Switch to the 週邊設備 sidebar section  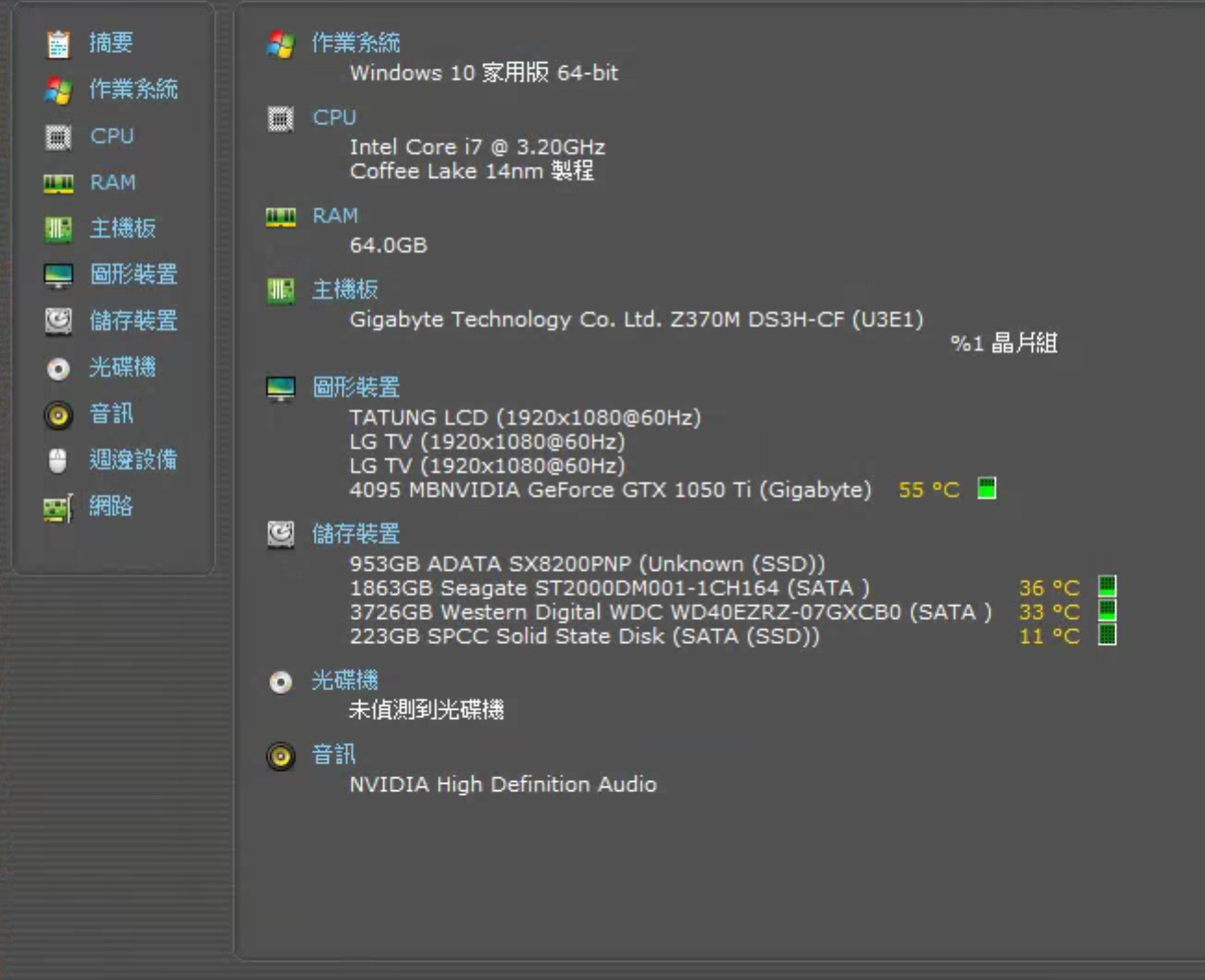tap(132, 460)
